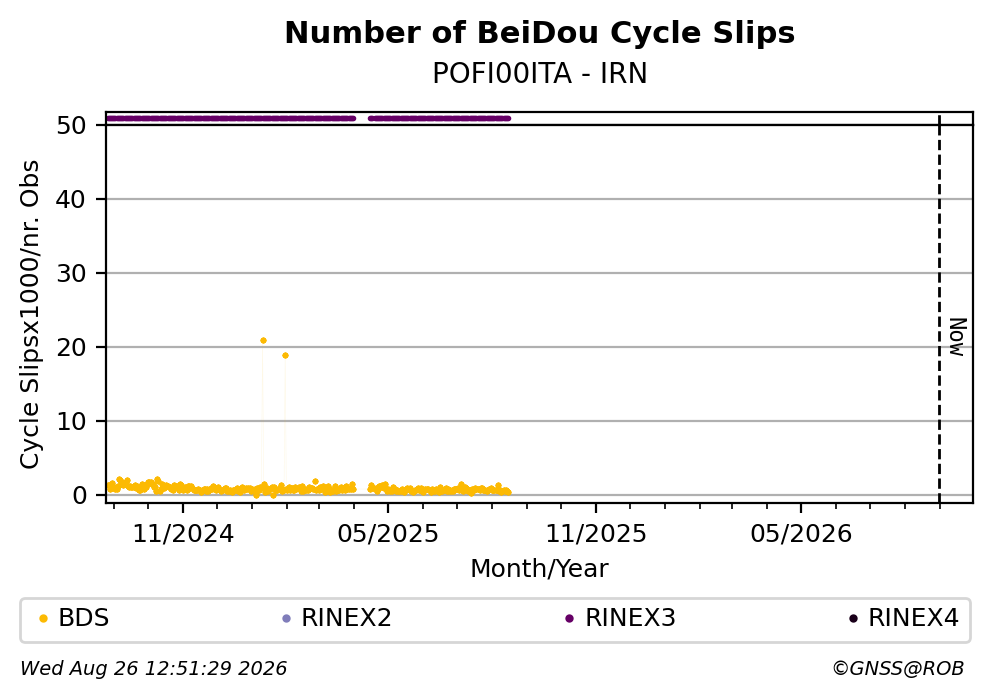Click the dark RINEX4 legend marker
This screenshot has height=699, width=993.
pyautogui.click(x=853, y=619)
